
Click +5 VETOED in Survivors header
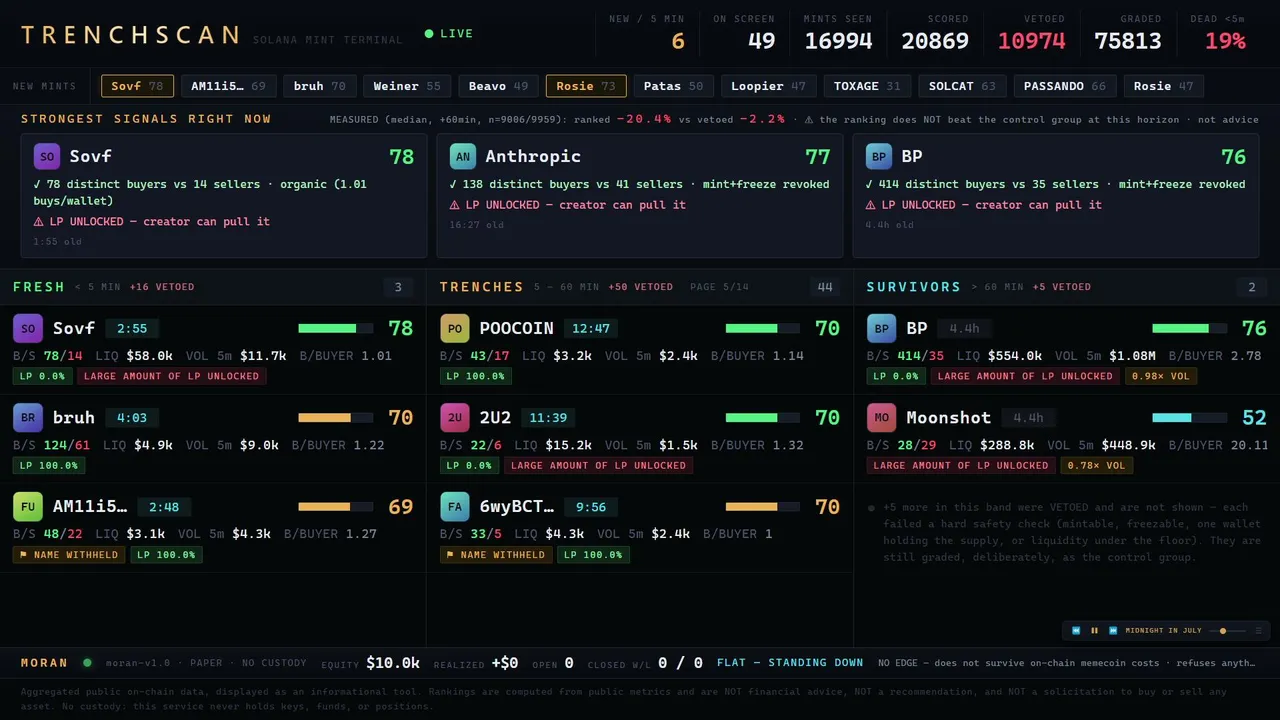(1062, 287)
